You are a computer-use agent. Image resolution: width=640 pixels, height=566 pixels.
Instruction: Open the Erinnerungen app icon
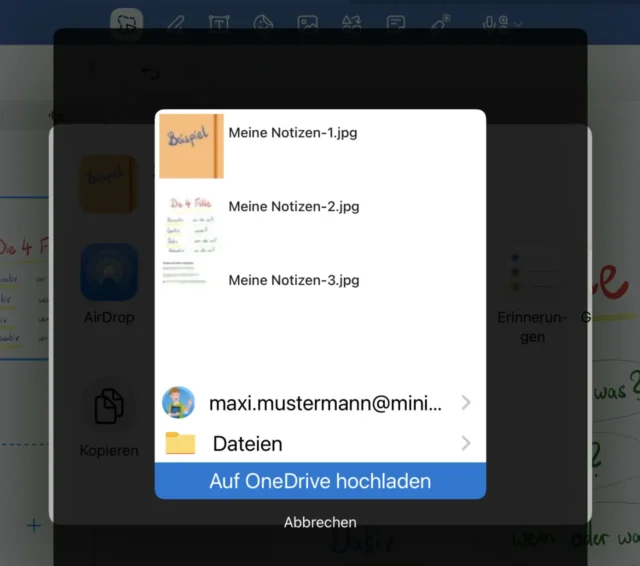click(532, 273)
